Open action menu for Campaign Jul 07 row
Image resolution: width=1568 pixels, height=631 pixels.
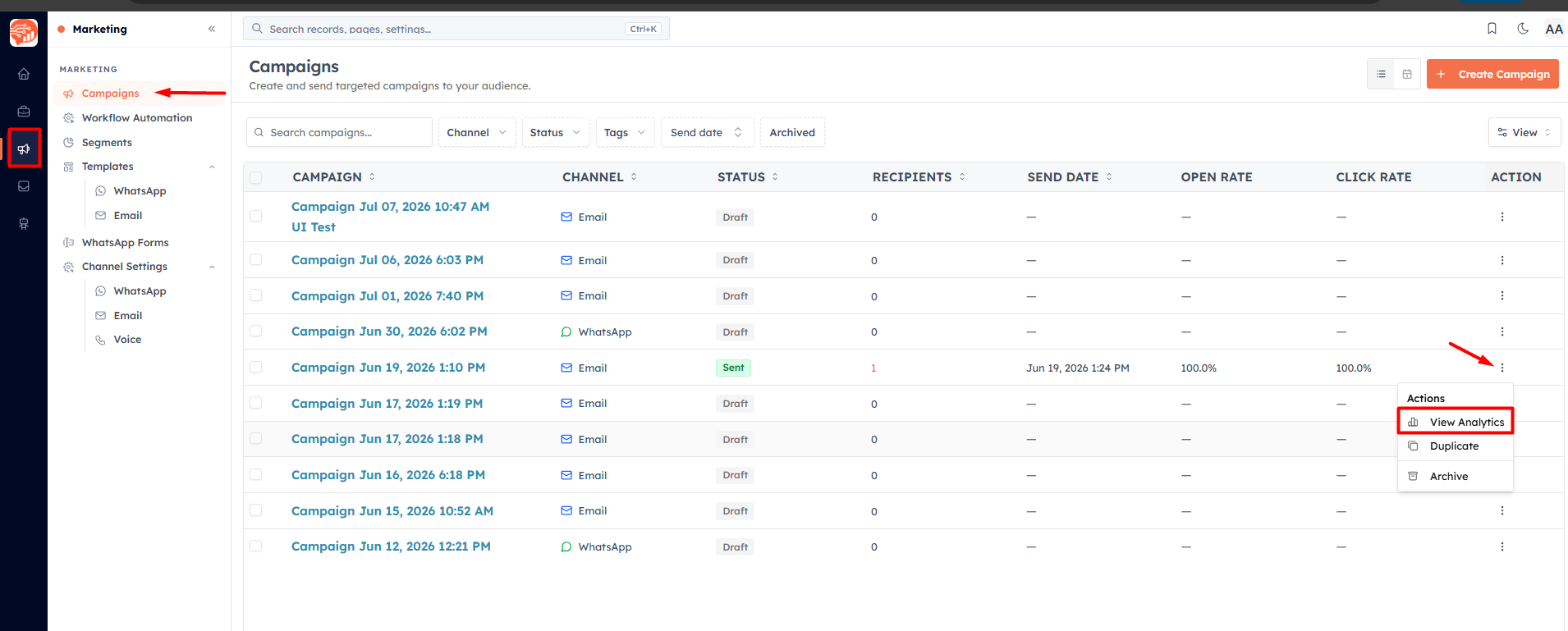1502,217
